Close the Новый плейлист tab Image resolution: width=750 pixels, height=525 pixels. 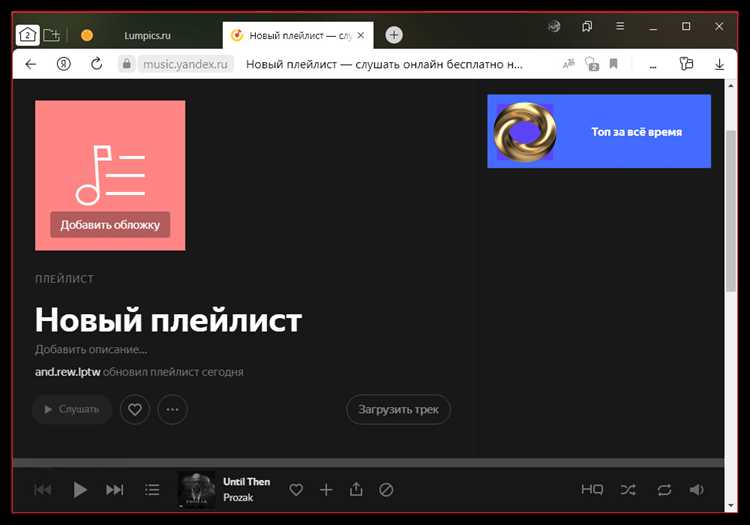361,35
